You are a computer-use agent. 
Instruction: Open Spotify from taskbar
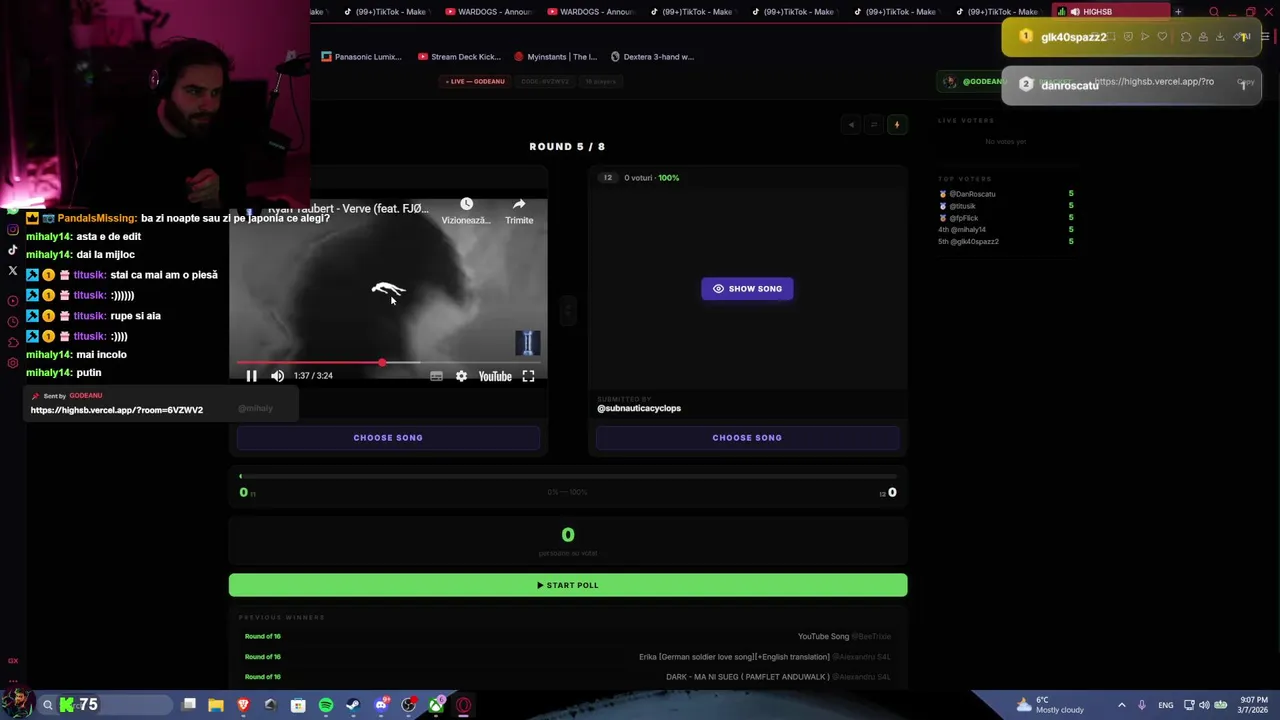pos(326,705)
